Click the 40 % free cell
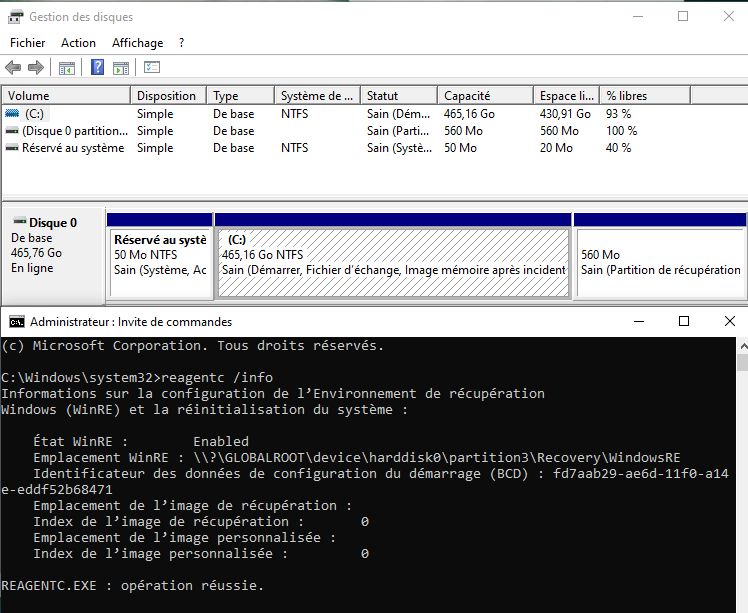The width and height of the screenshot is (748, 613). [x=618, y=148]
